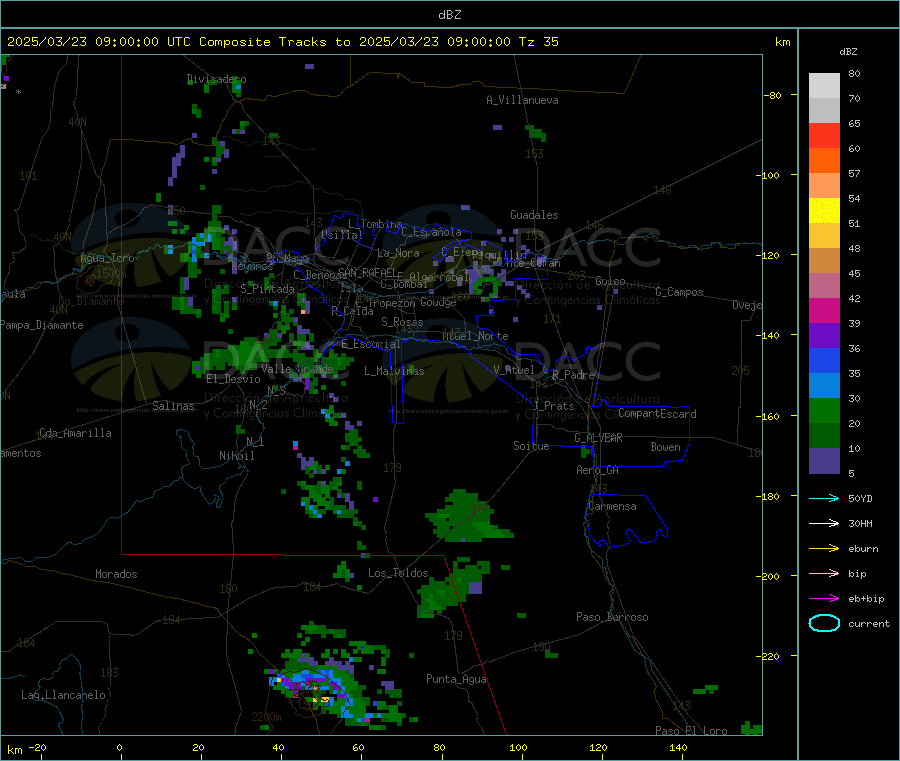Click the 2200m elevation label near bottom
This screenshot has width=900, height=761.
coord(266,717)
